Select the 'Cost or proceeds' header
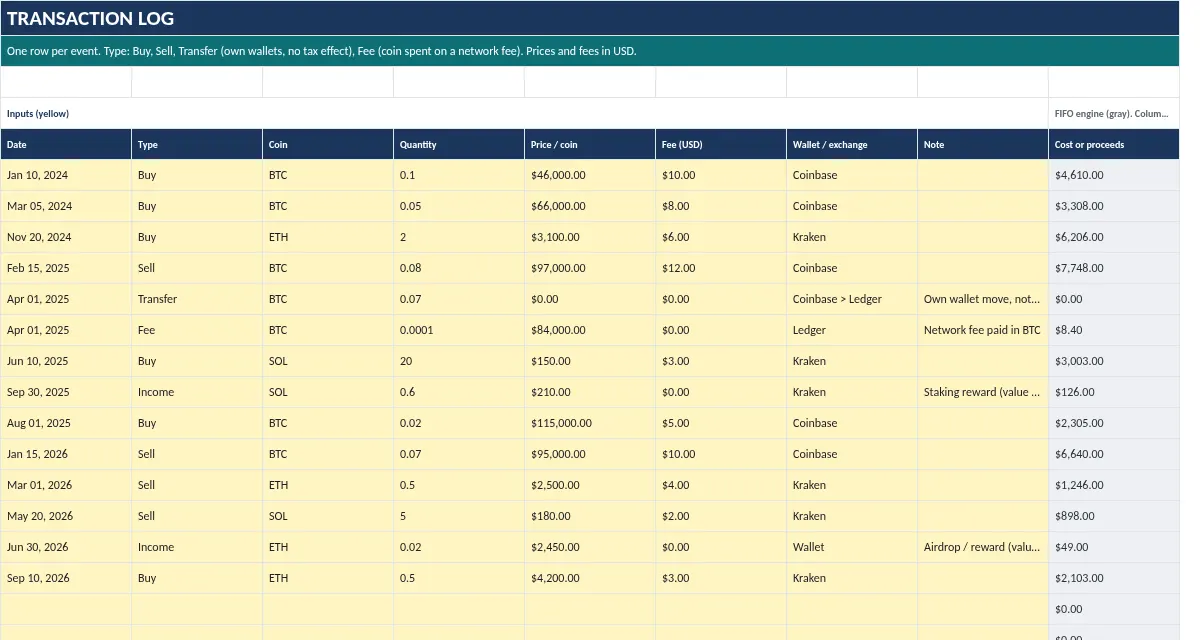The height and width of the screenshot is (640, 1200). click(x=1114, y=144)
